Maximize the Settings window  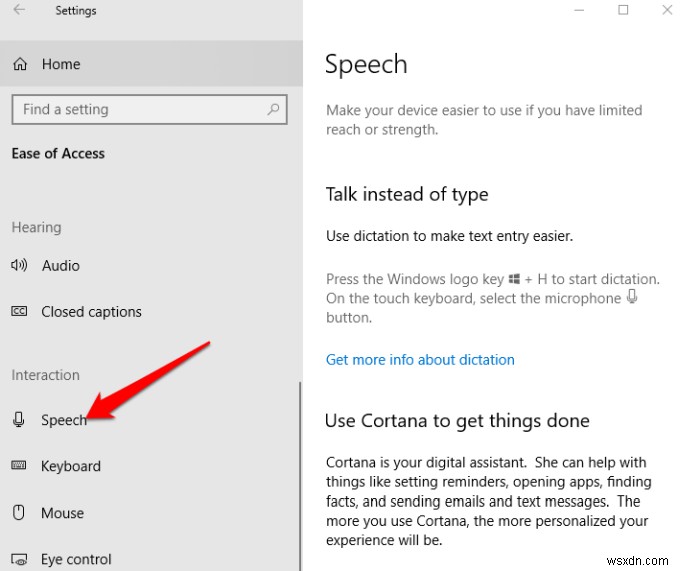tap(623, 10)
